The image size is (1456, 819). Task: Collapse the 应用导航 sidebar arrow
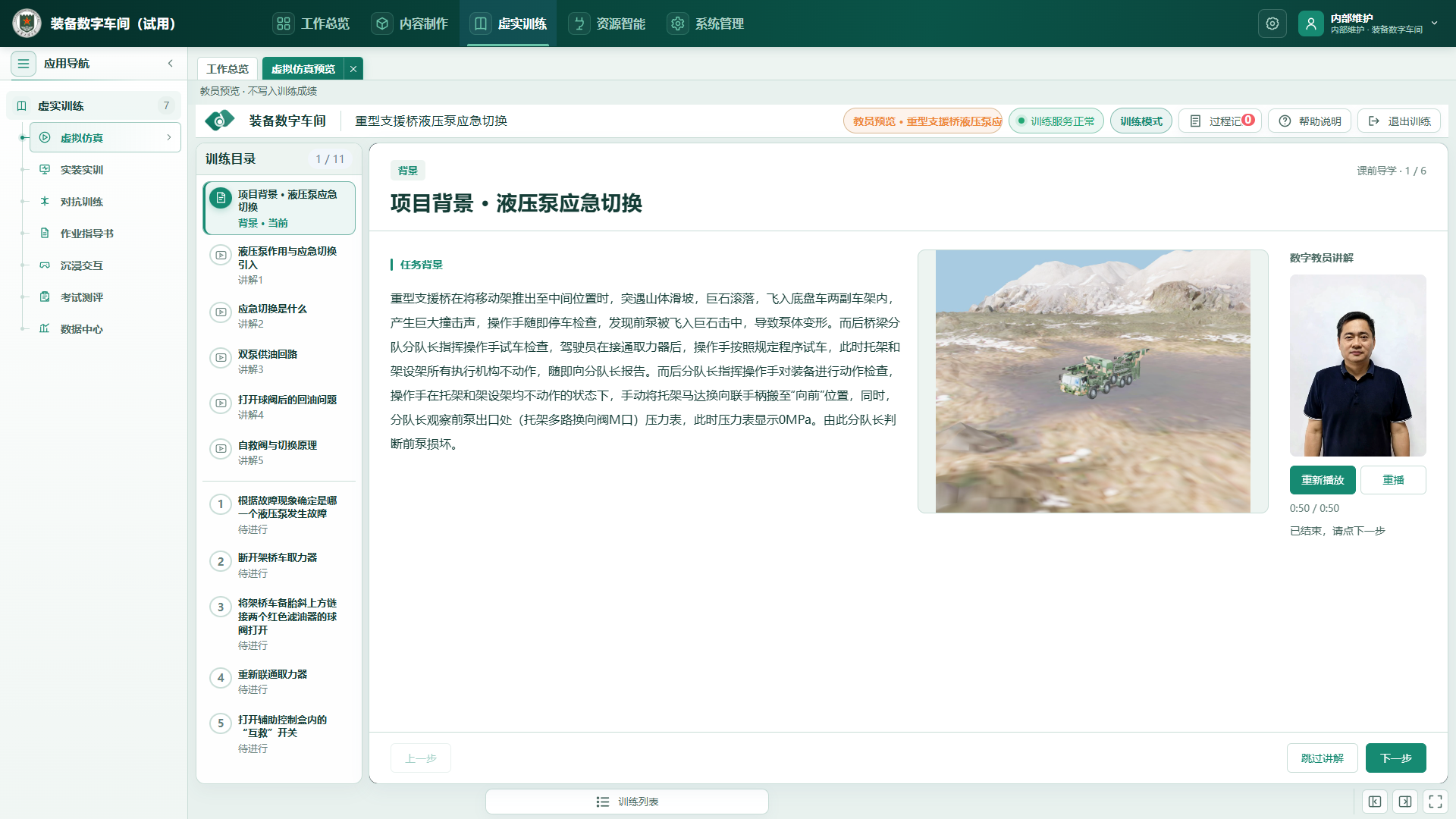tap(171, 64)
